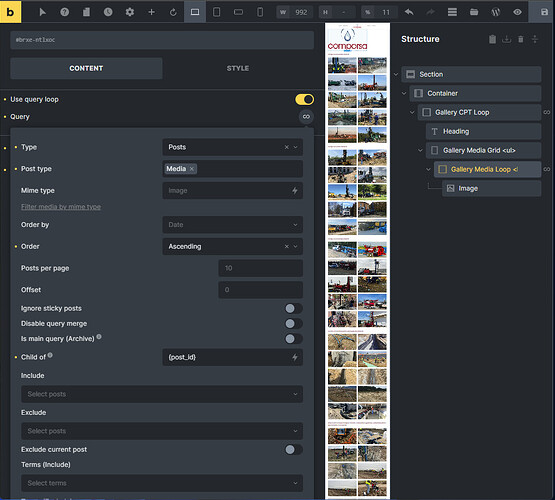Click the add element plus icon
The image size is (555, 500).
(151, 12)
